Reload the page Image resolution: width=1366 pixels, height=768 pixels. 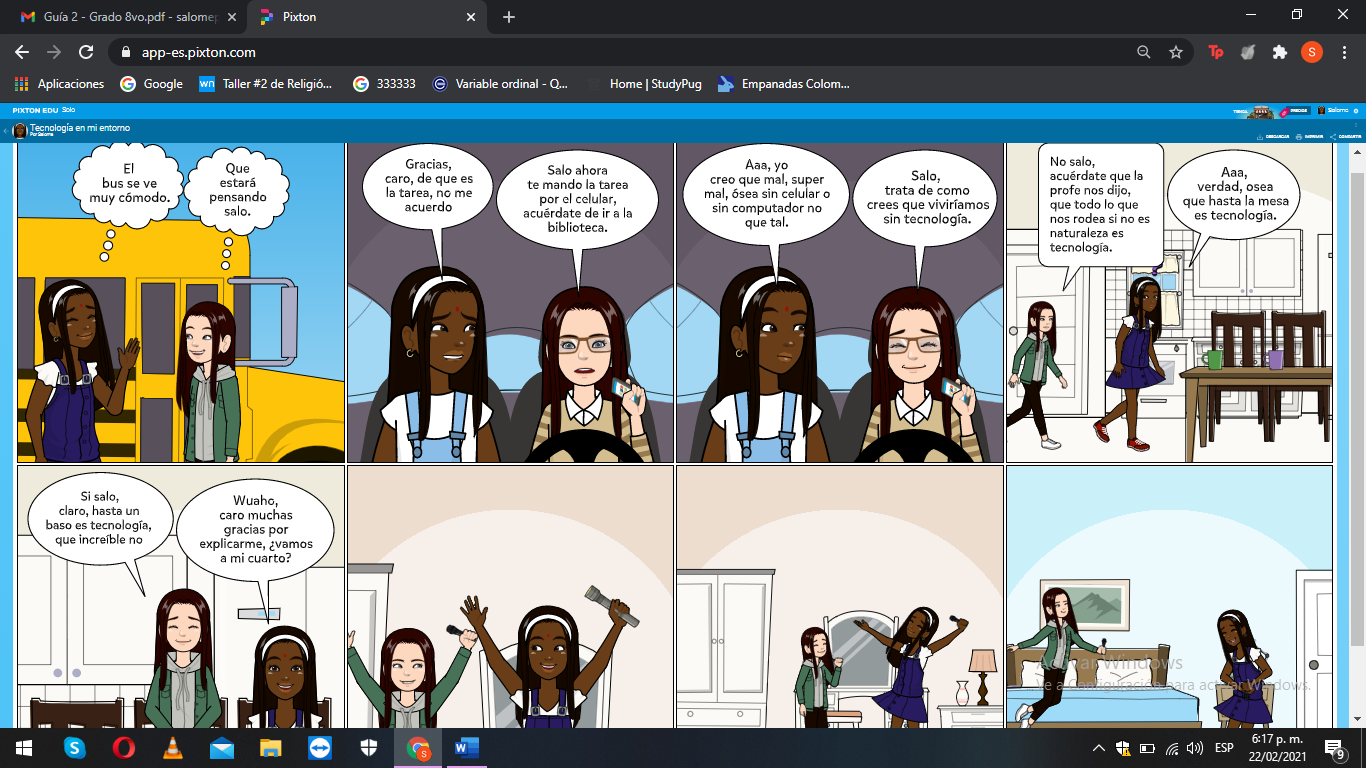point(86,52)
